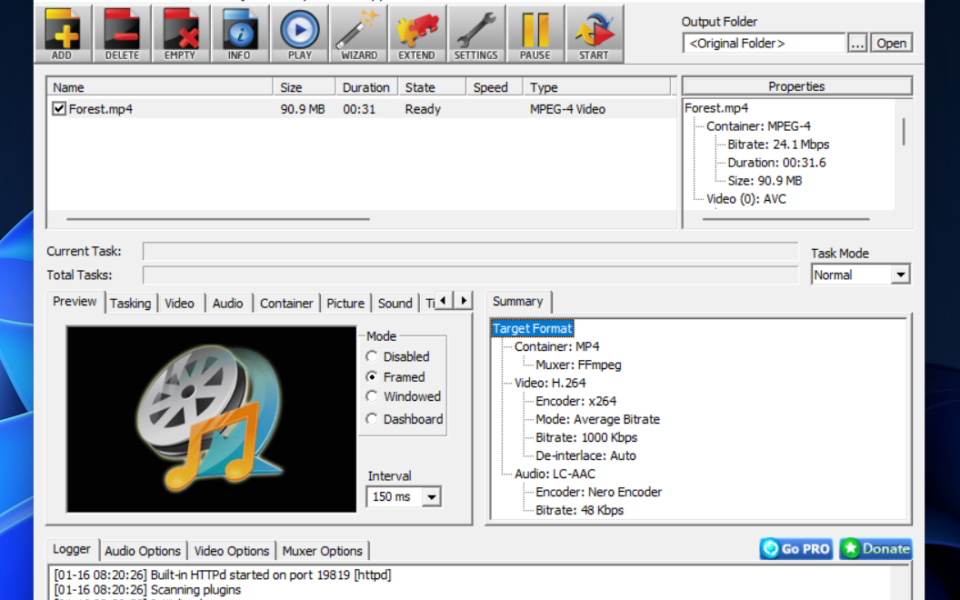Viewport: 960px width, 600px height.
Task: Select the Forest.mp4 file row
Action: [x=361, y=109]
